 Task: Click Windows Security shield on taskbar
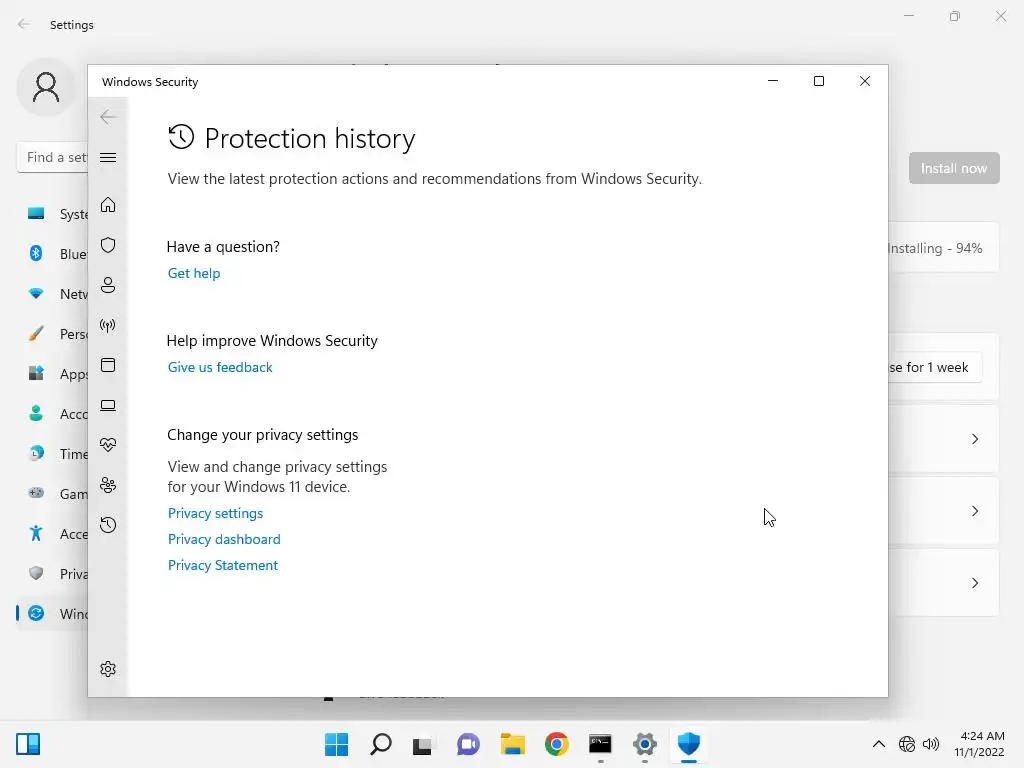point(688,744)
